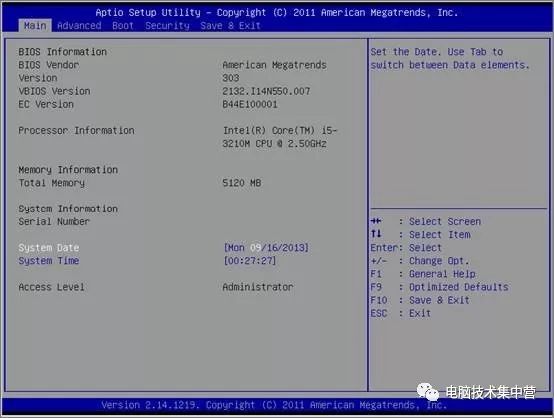
Task: Click the system time value 00:27:27
Action: coord(250,261)
